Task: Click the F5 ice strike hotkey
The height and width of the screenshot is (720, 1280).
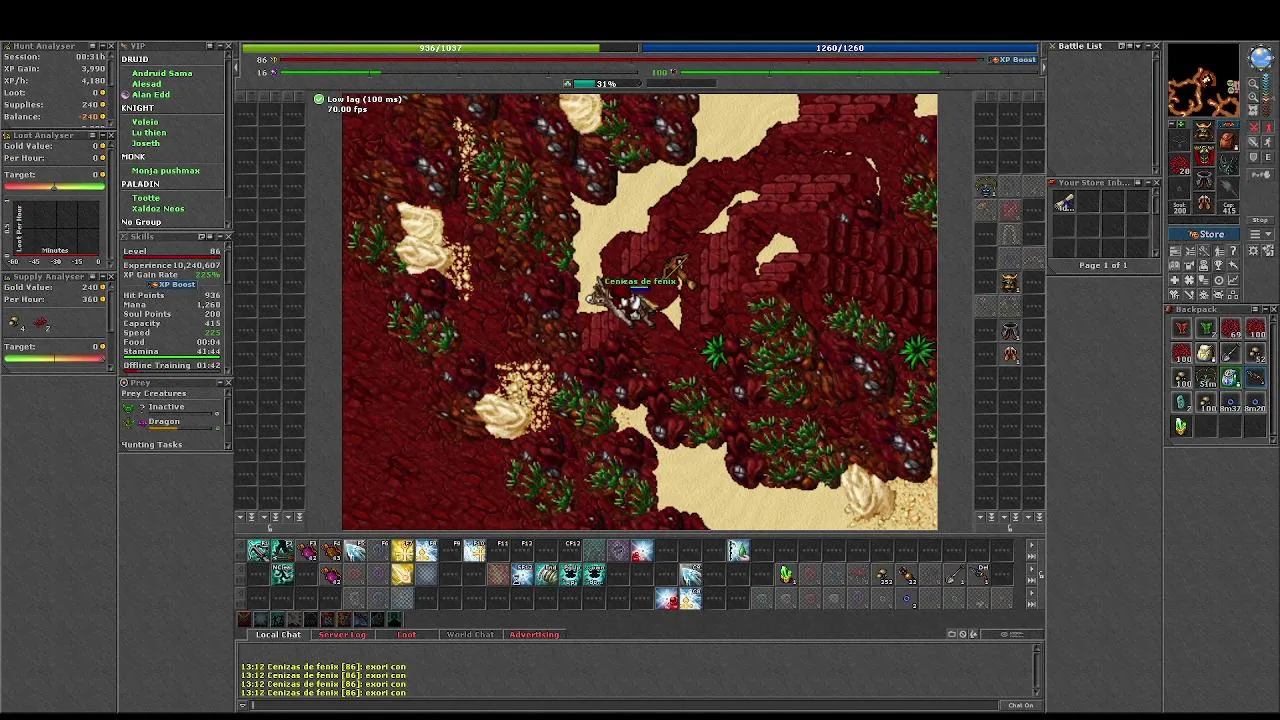Action: pos(354,550)
